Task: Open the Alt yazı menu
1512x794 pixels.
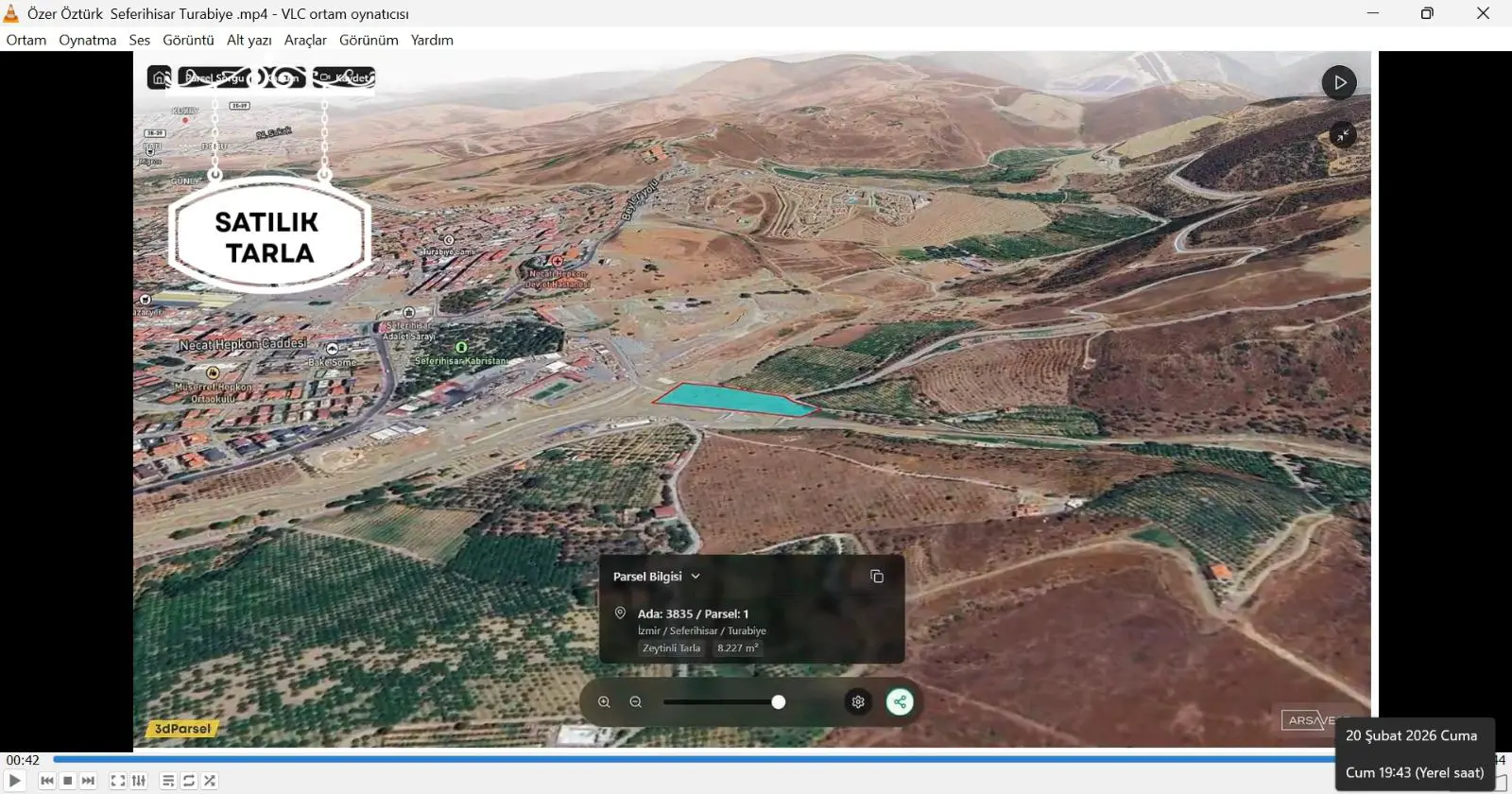Action: click(x=249, y=40)
